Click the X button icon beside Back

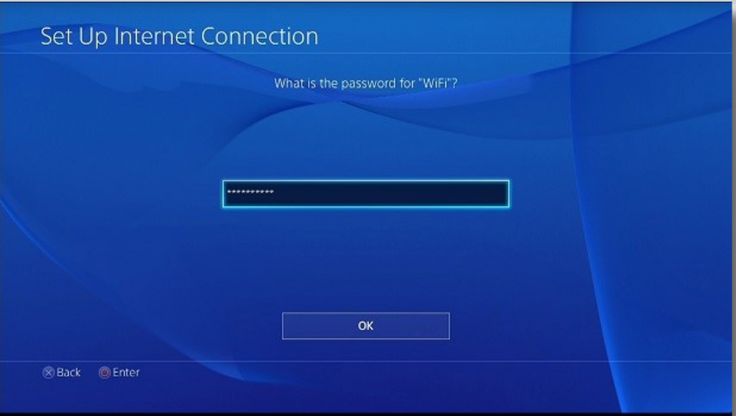tap(48, 372)
